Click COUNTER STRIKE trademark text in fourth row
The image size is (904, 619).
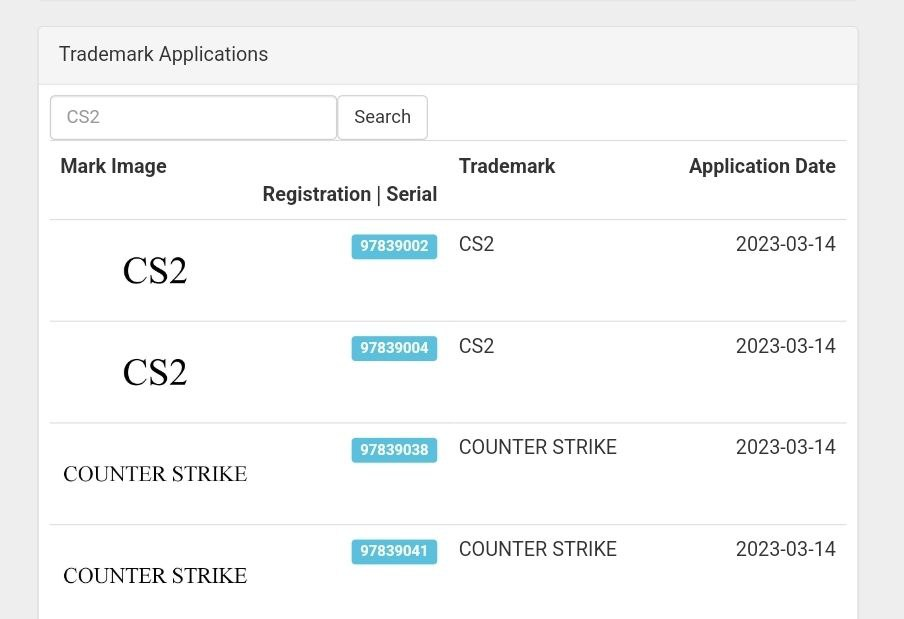538,549
